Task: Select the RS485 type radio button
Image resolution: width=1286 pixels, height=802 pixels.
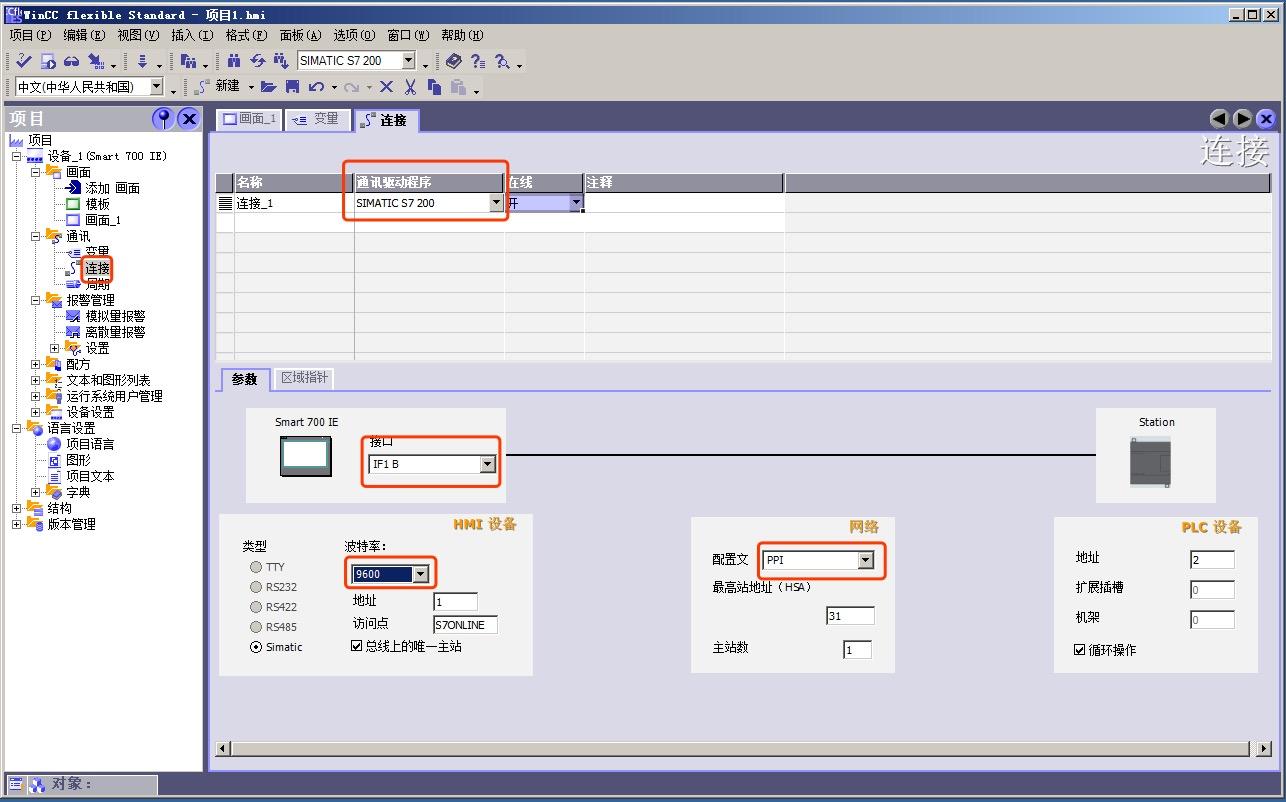Action: 257,627
